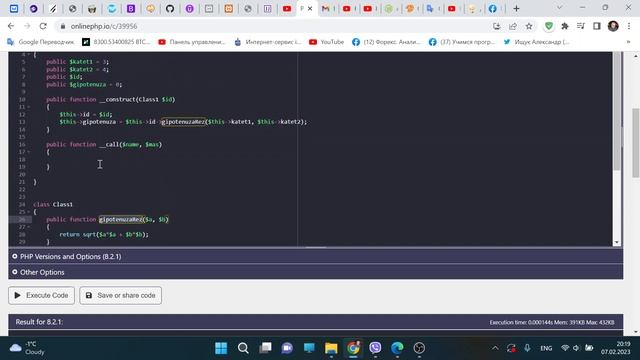Screen dimensions: 640x360
Task: Open the clock showing 20:19
Action: coord(615,348)
